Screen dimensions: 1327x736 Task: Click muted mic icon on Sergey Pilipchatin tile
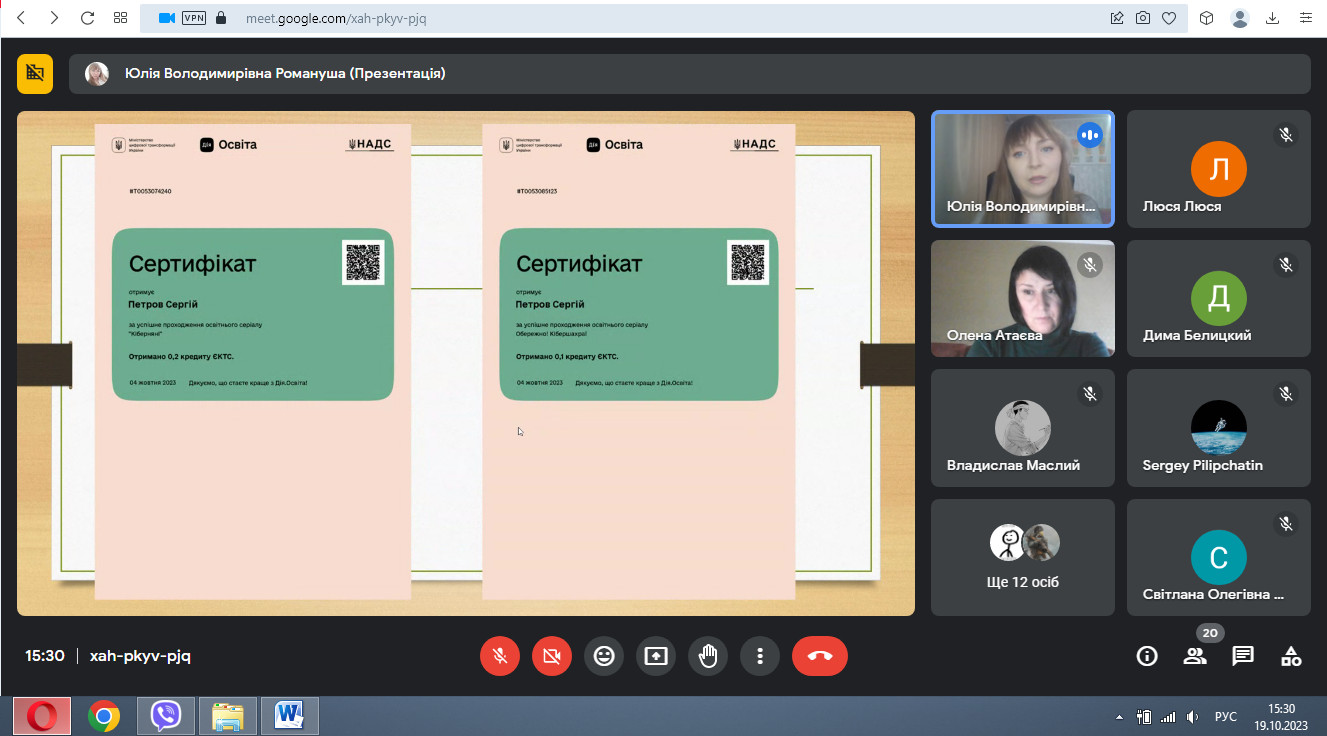point(1286,394)
